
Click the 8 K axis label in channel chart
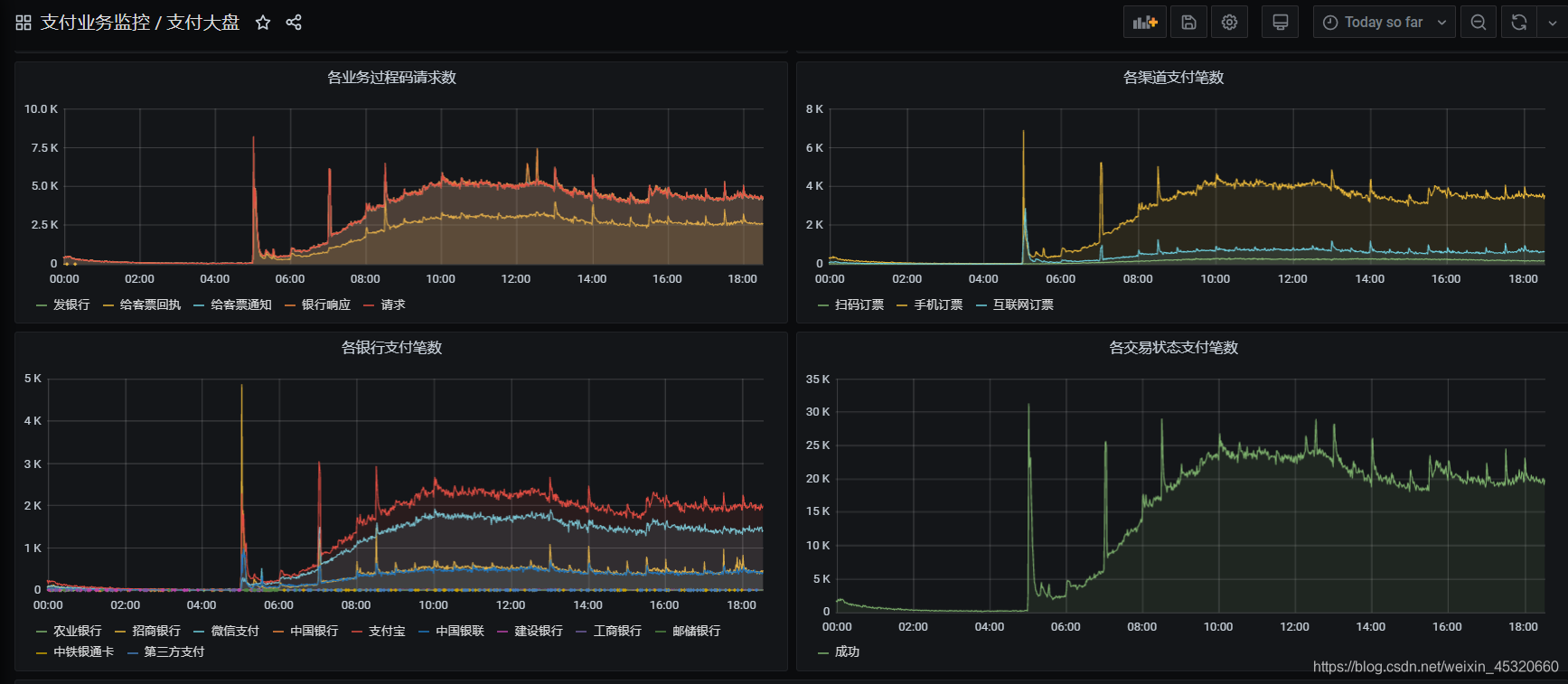pyautogui.click(x=814, y=109)
